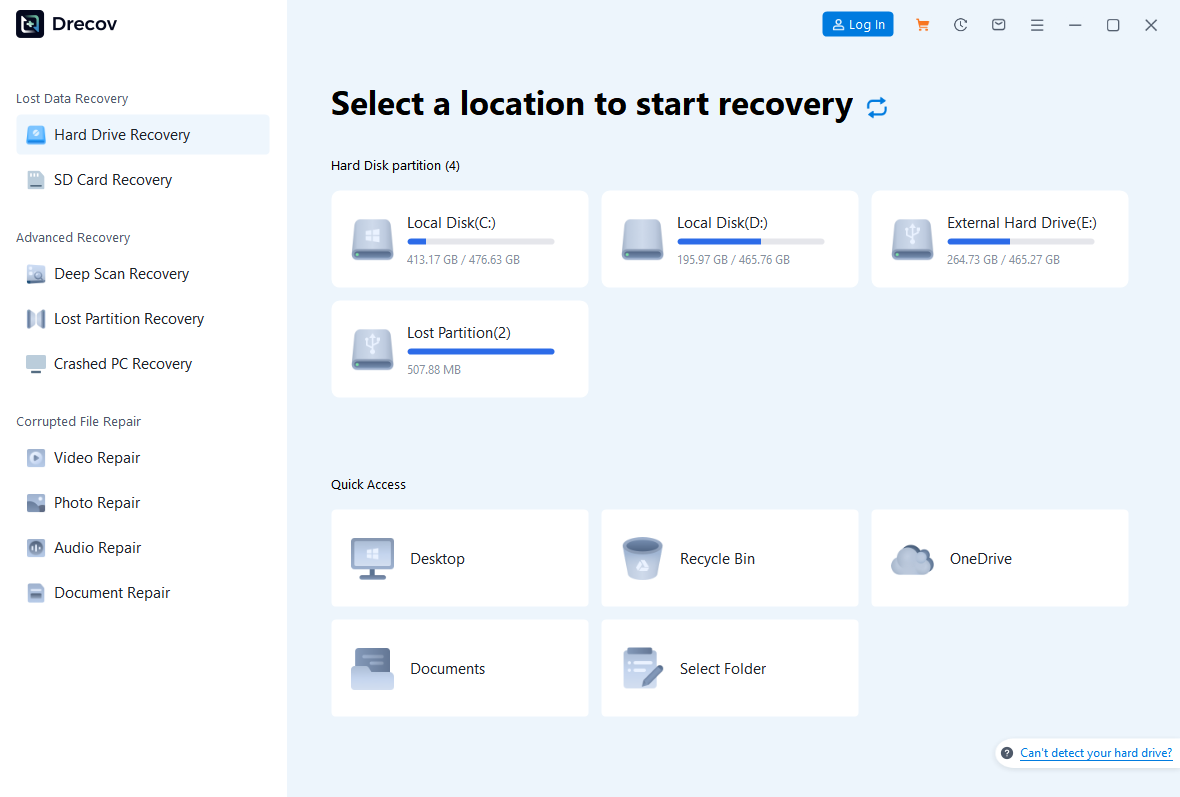Start Deep Scan Recovery
Screen dimensions: 1180x797
point(120,273)
